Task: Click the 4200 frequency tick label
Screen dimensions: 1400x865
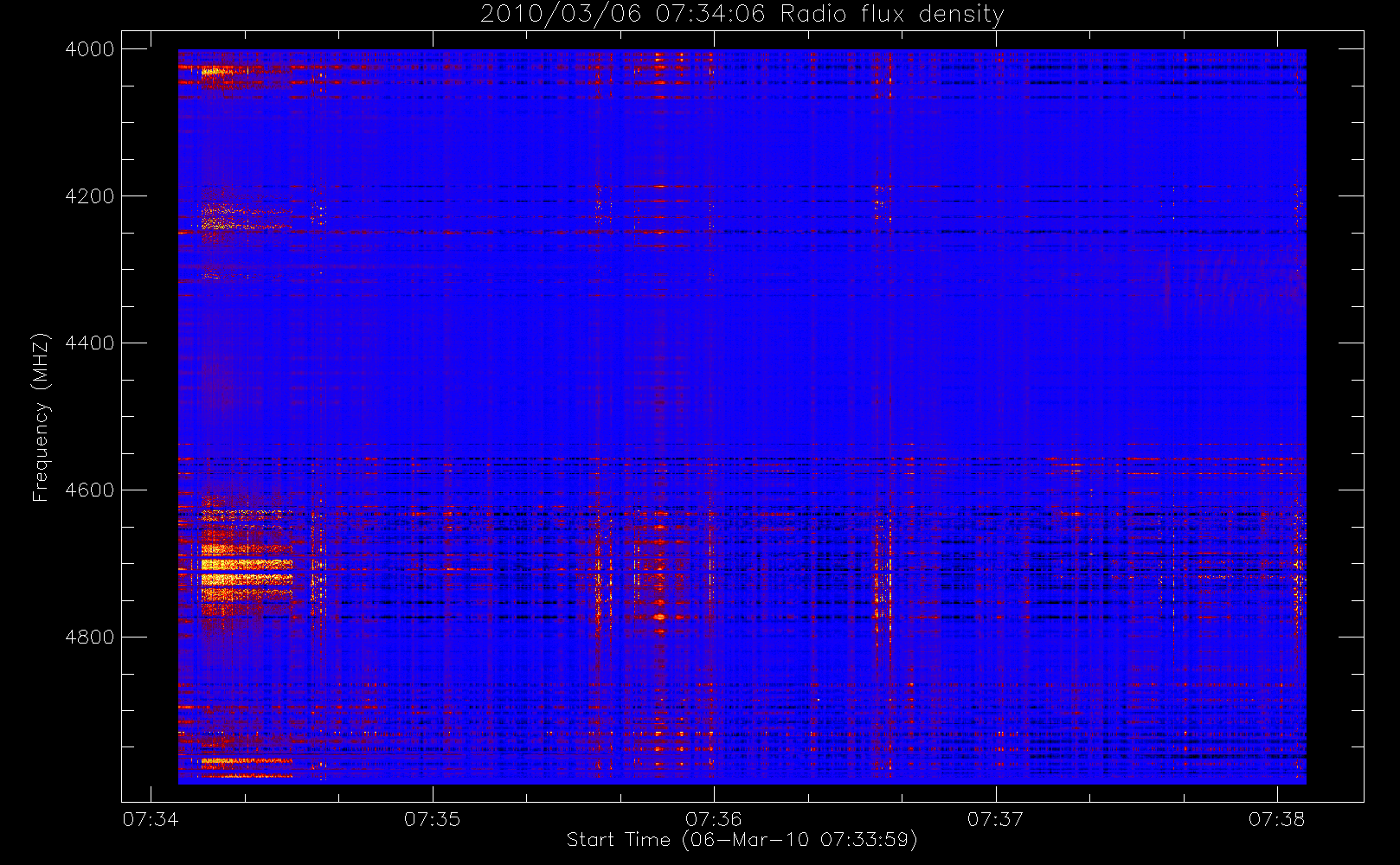Action: pyautogui.click(x=89, y=196)
